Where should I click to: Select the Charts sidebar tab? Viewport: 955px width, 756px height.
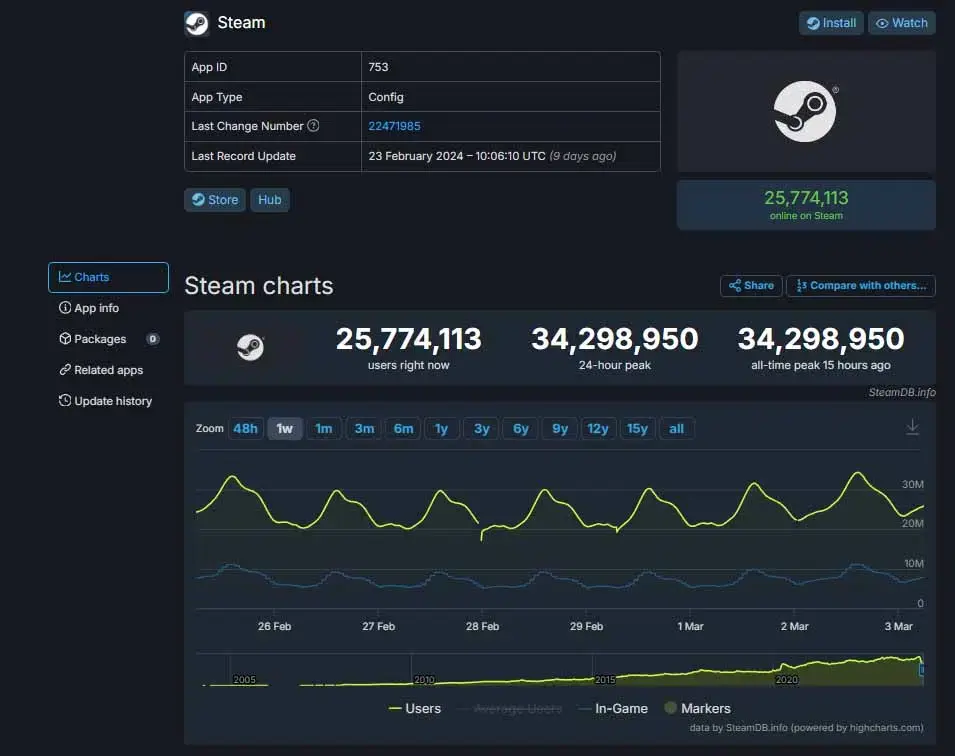pyautogui.click(x=108, y=277)
